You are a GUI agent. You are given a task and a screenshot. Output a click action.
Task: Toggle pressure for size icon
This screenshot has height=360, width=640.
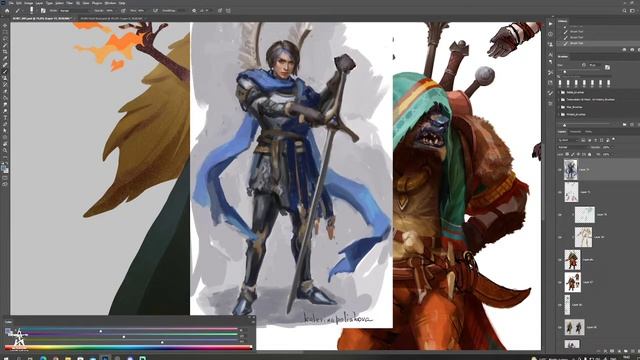[x=220, y=11]
